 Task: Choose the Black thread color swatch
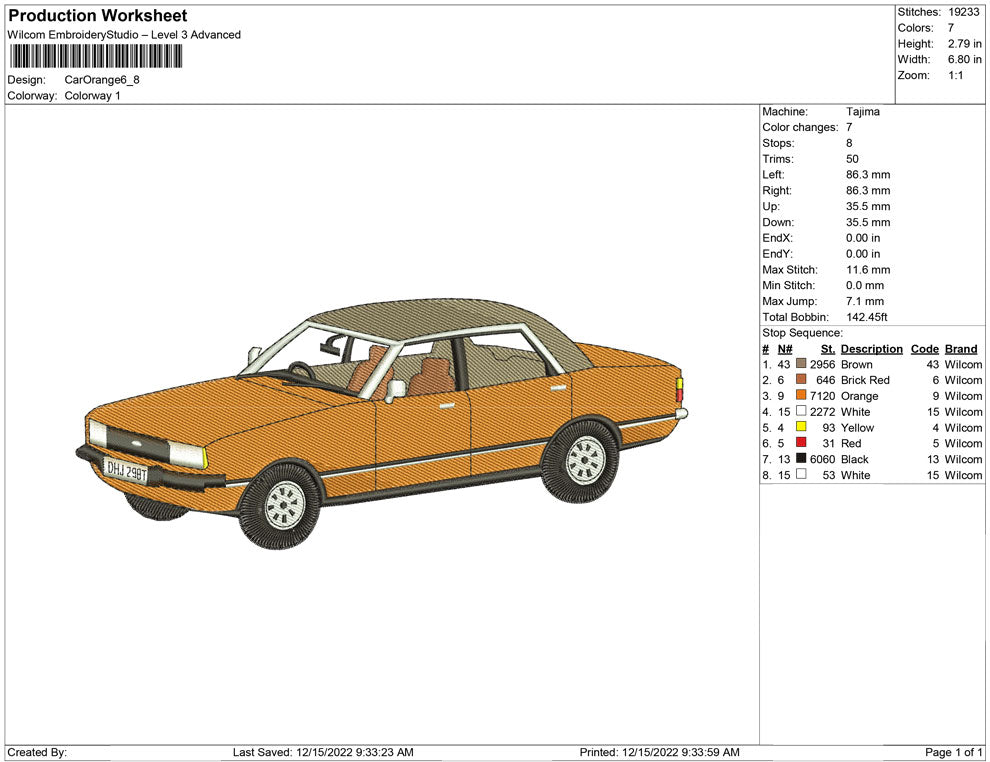pos(801,460)
